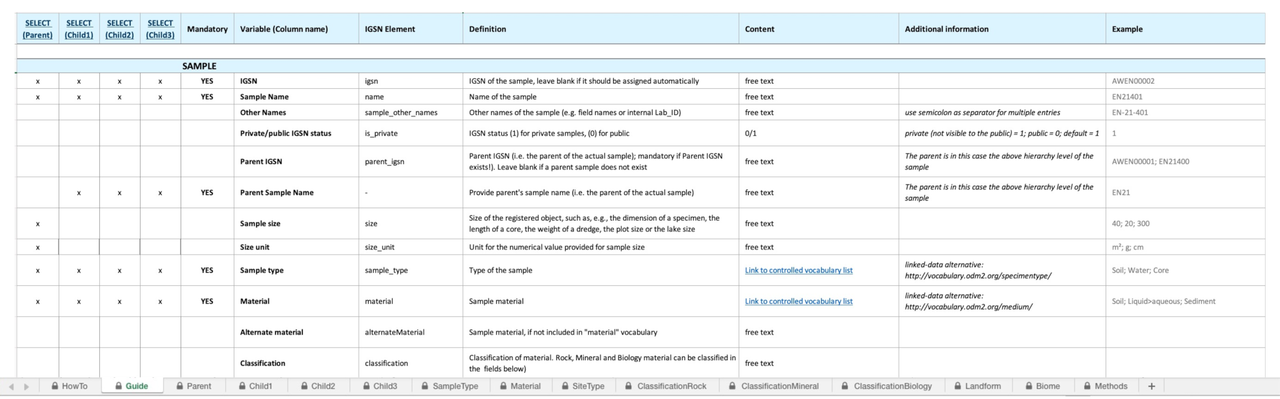Select the Mandatory column header cell
The image size is (1280, 399).
[207, 29]
